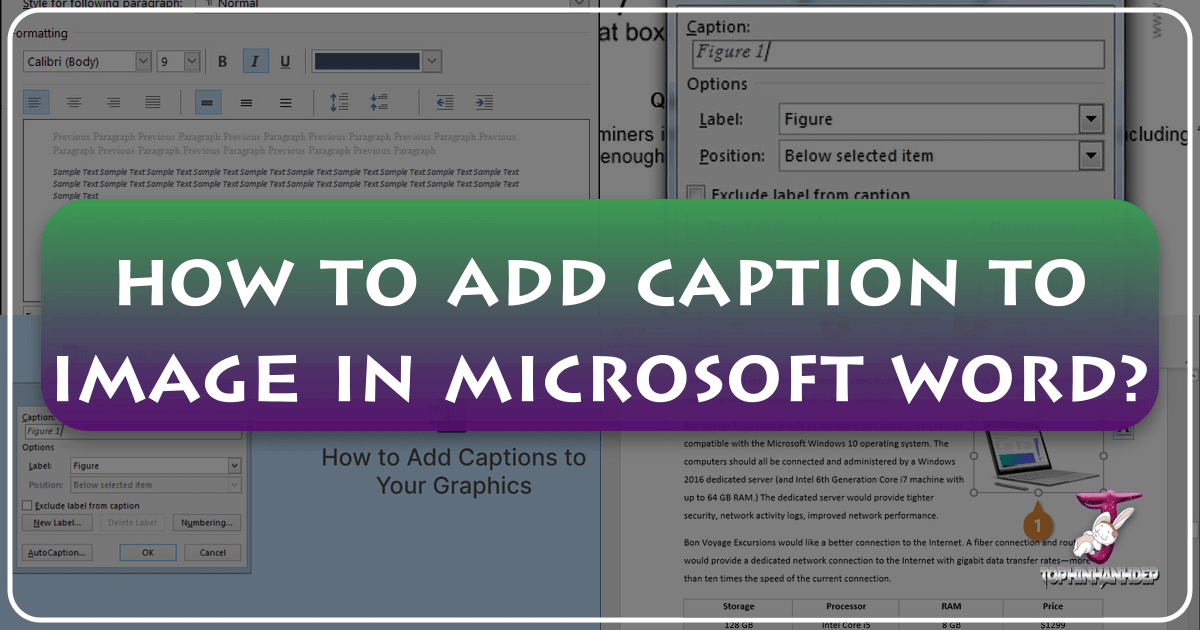Screen dimensions: 1200x630
Task: Open the Numbering dialog button
Action: pyautogui.click(x=207, y=523)
